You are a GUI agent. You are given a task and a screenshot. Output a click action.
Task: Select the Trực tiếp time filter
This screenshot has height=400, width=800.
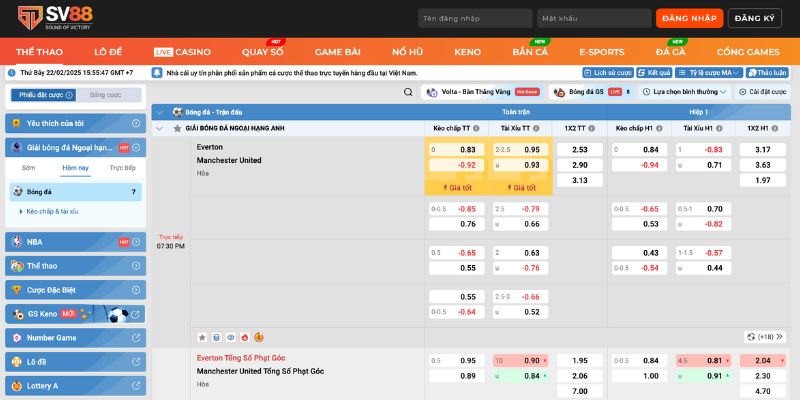(122, 168)
